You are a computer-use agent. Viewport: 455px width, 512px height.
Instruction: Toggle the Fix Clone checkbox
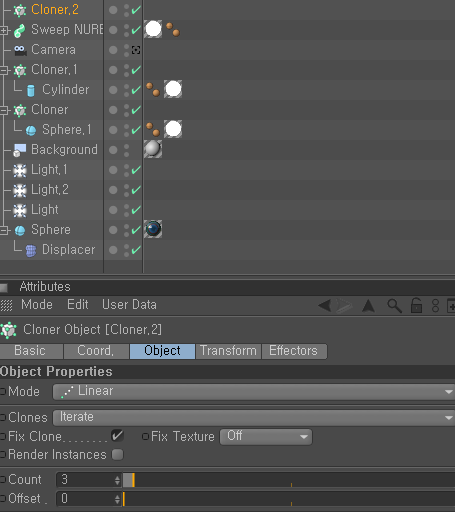117,436
